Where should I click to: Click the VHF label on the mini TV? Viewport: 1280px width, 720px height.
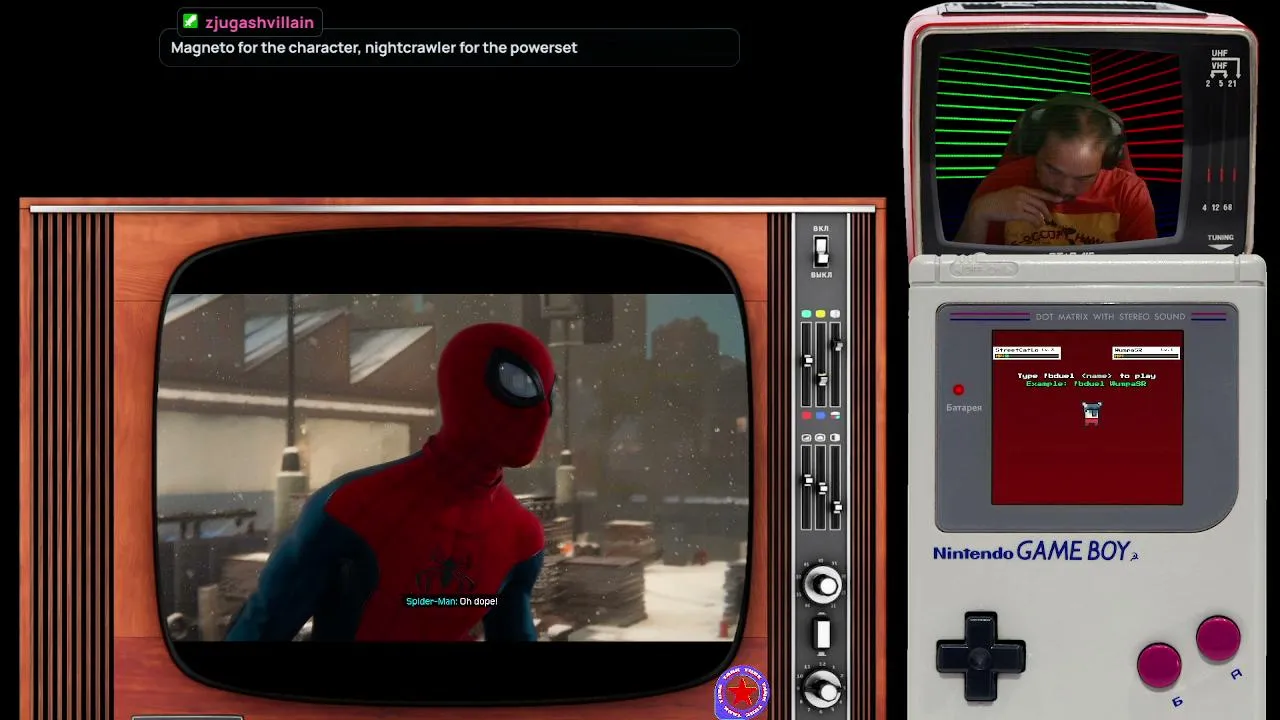1220,66
